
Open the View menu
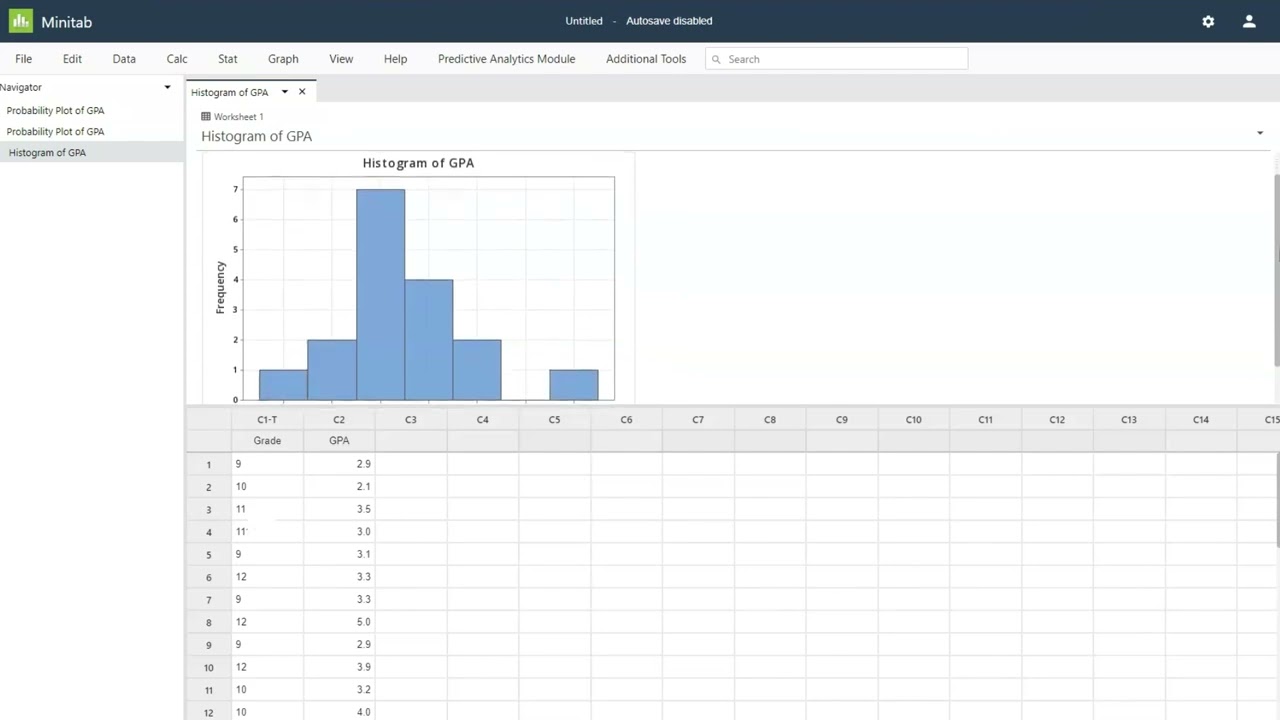point(341,59)
